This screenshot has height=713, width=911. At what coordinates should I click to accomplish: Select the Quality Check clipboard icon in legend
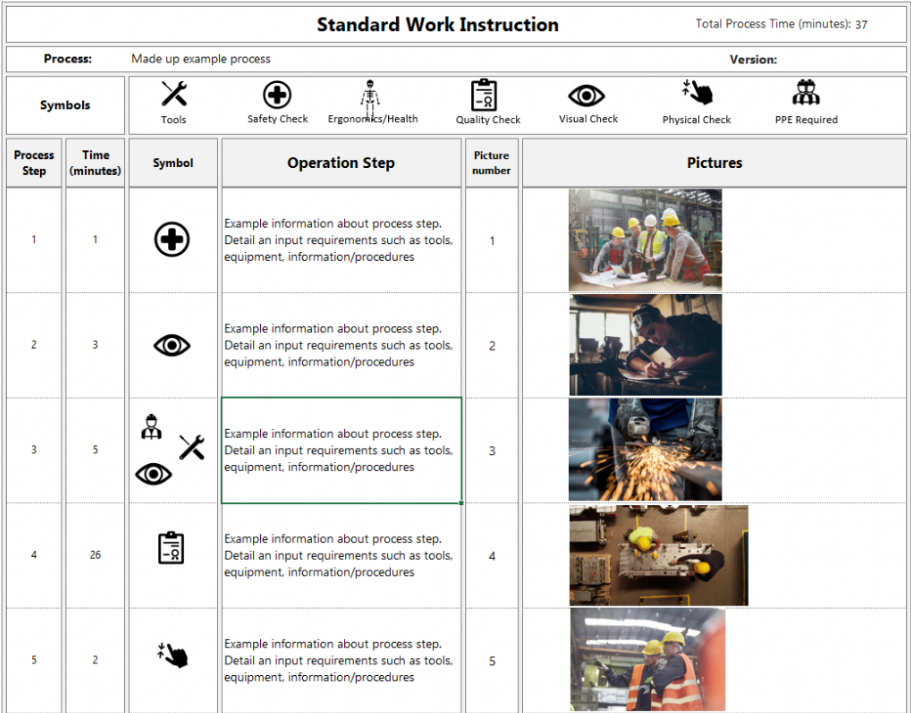click(x=484, y=95)
